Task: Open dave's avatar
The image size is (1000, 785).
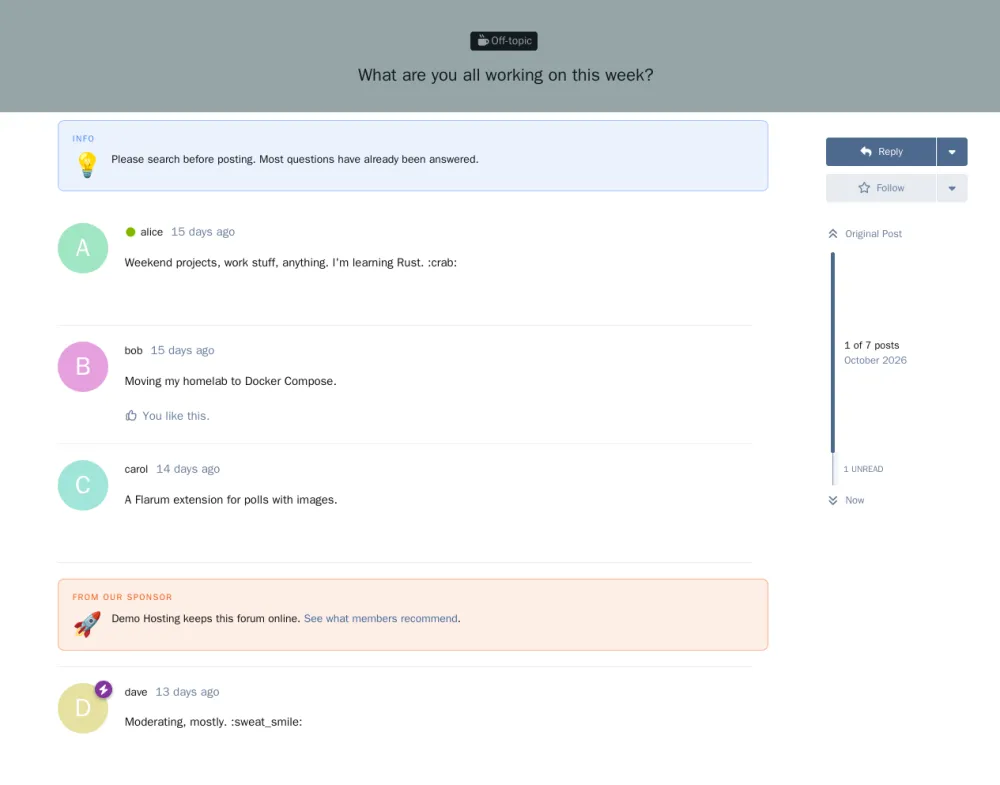Action: [83, 708]
